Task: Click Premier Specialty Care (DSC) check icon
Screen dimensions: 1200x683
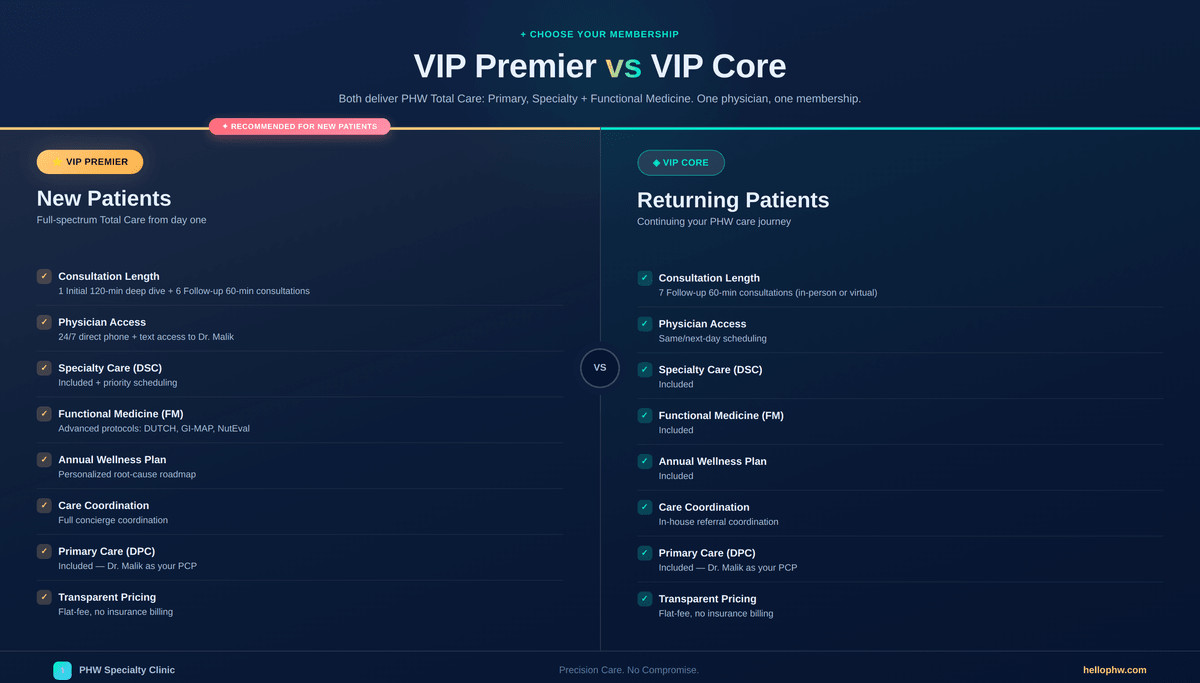Action: coord(44,368)
